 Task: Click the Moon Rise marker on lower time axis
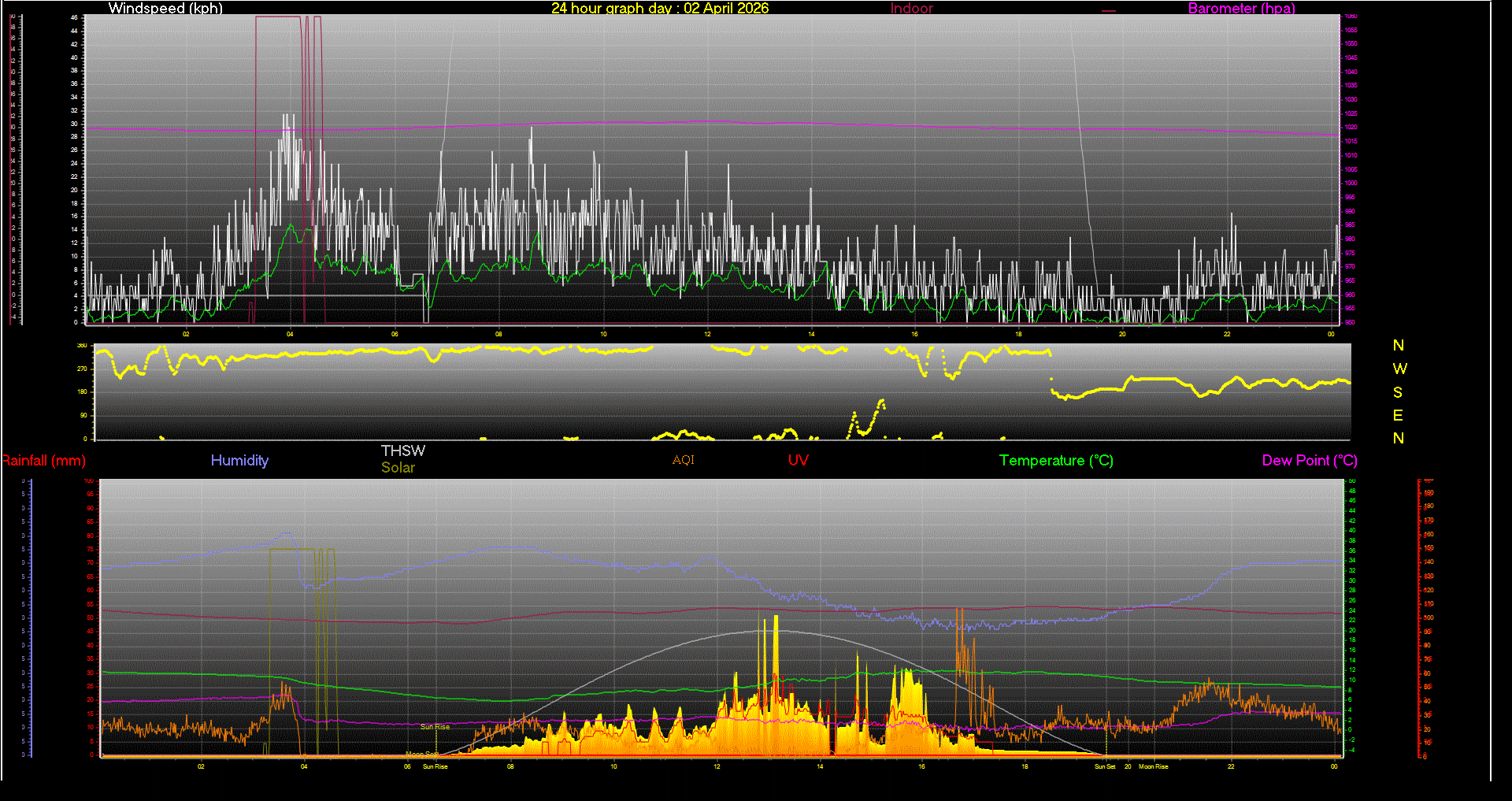(x=1154, y=766)
